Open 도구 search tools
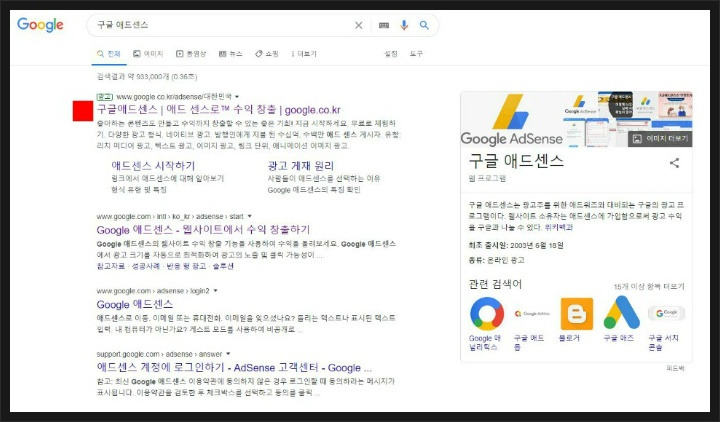This screenshot has height=422, width=720. [416, 54]
